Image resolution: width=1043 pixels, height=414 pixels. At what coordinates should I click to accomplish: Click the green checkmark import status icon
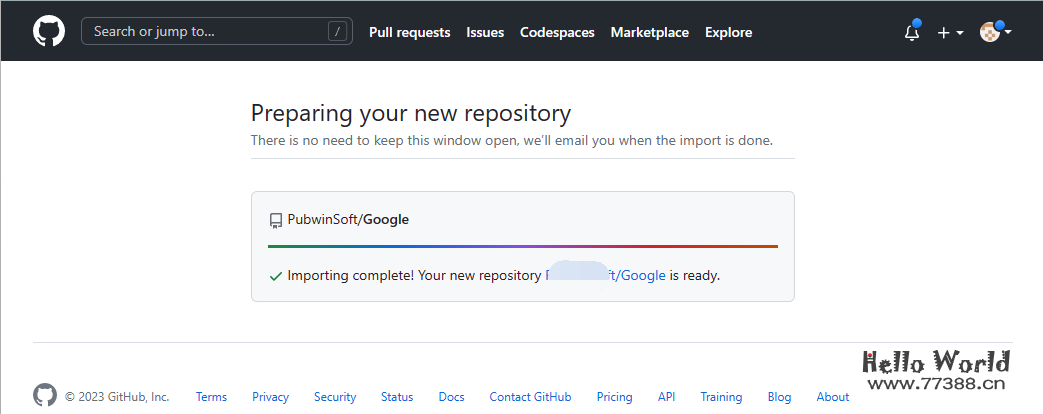(x=276, y=275)
